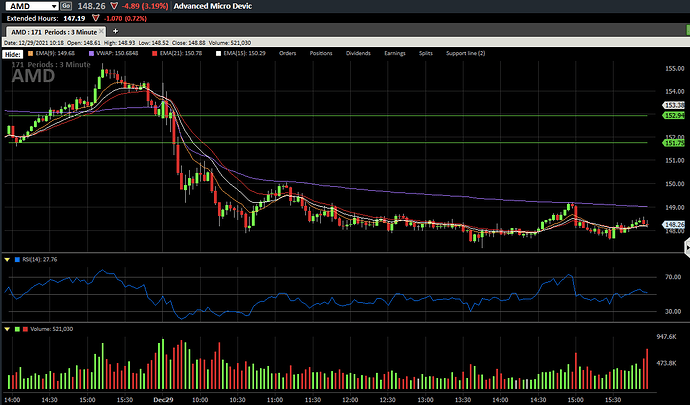Click the RSI(14): 27.76 label
Viewport: 690px width, 405px height.
pyautogui.click(x=40, y=260)
